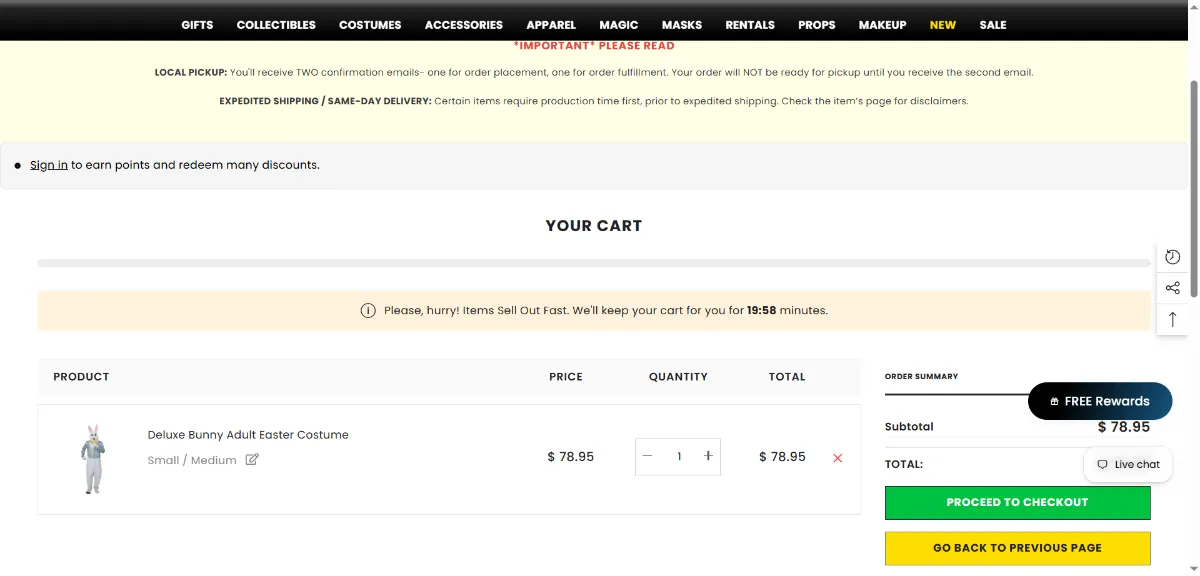This screenshot has width=1200, height=576.
Task: Open the NEW menu item
Action: (x=943, y=25)
